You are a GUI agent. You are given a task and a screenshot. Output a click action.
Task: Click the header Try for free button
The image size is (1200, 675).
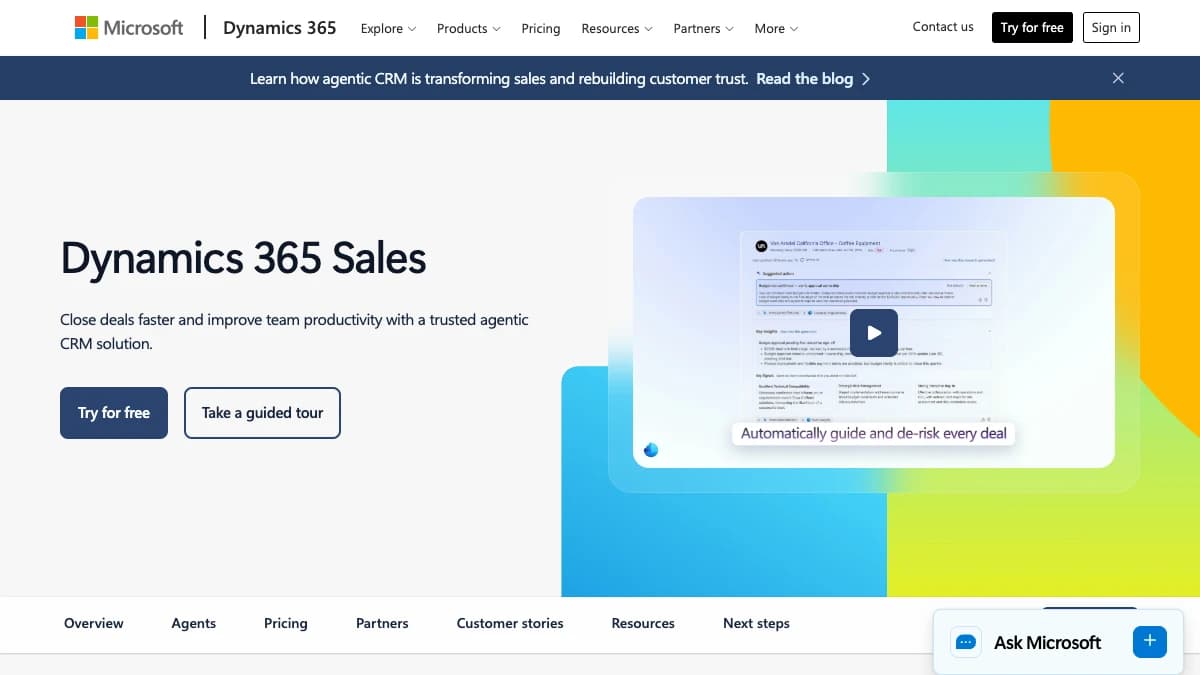tap(1032, 27)
